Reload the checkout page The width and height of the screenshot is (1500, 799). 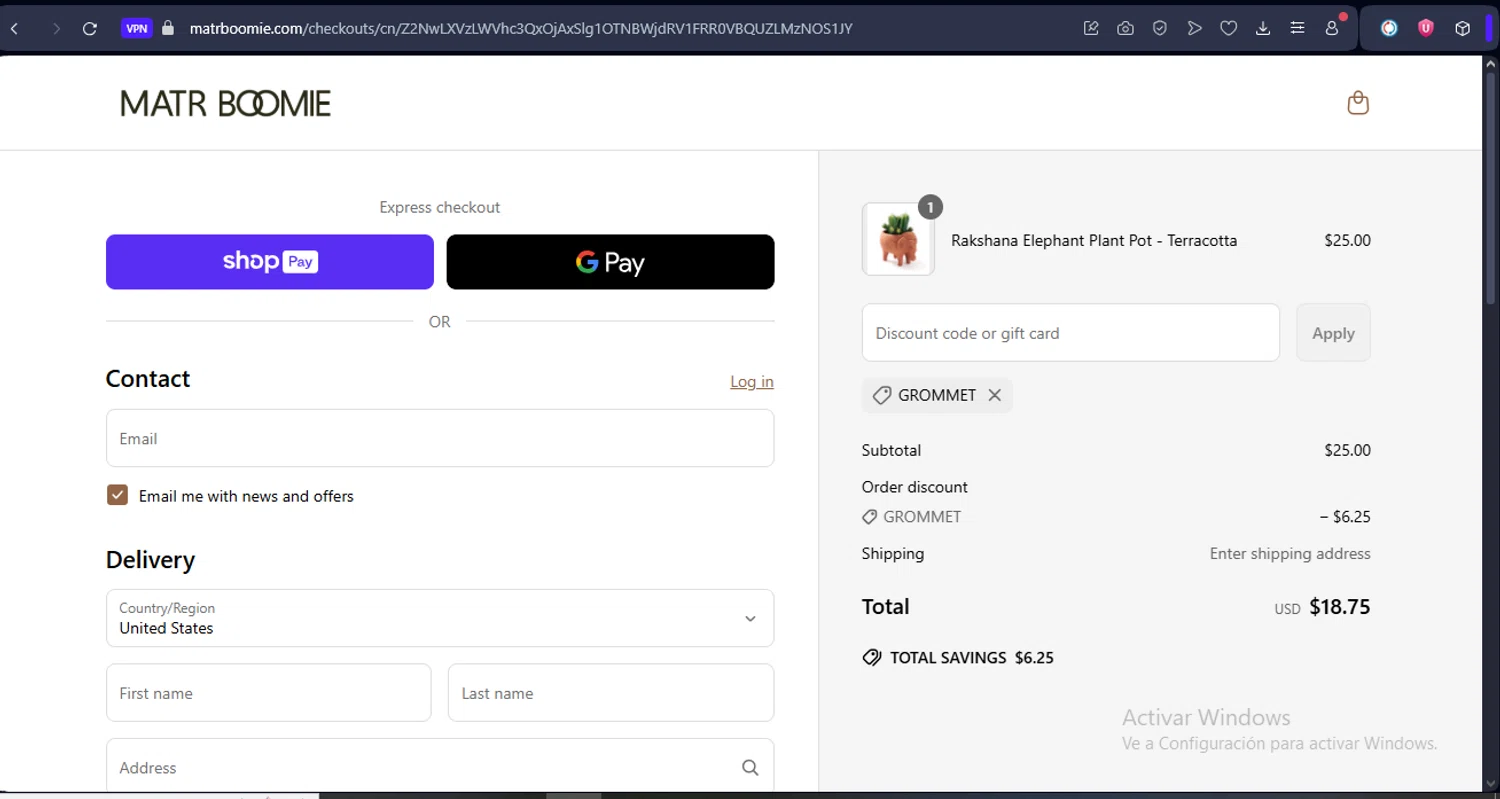pyautogui.click(x=90, y=29)
